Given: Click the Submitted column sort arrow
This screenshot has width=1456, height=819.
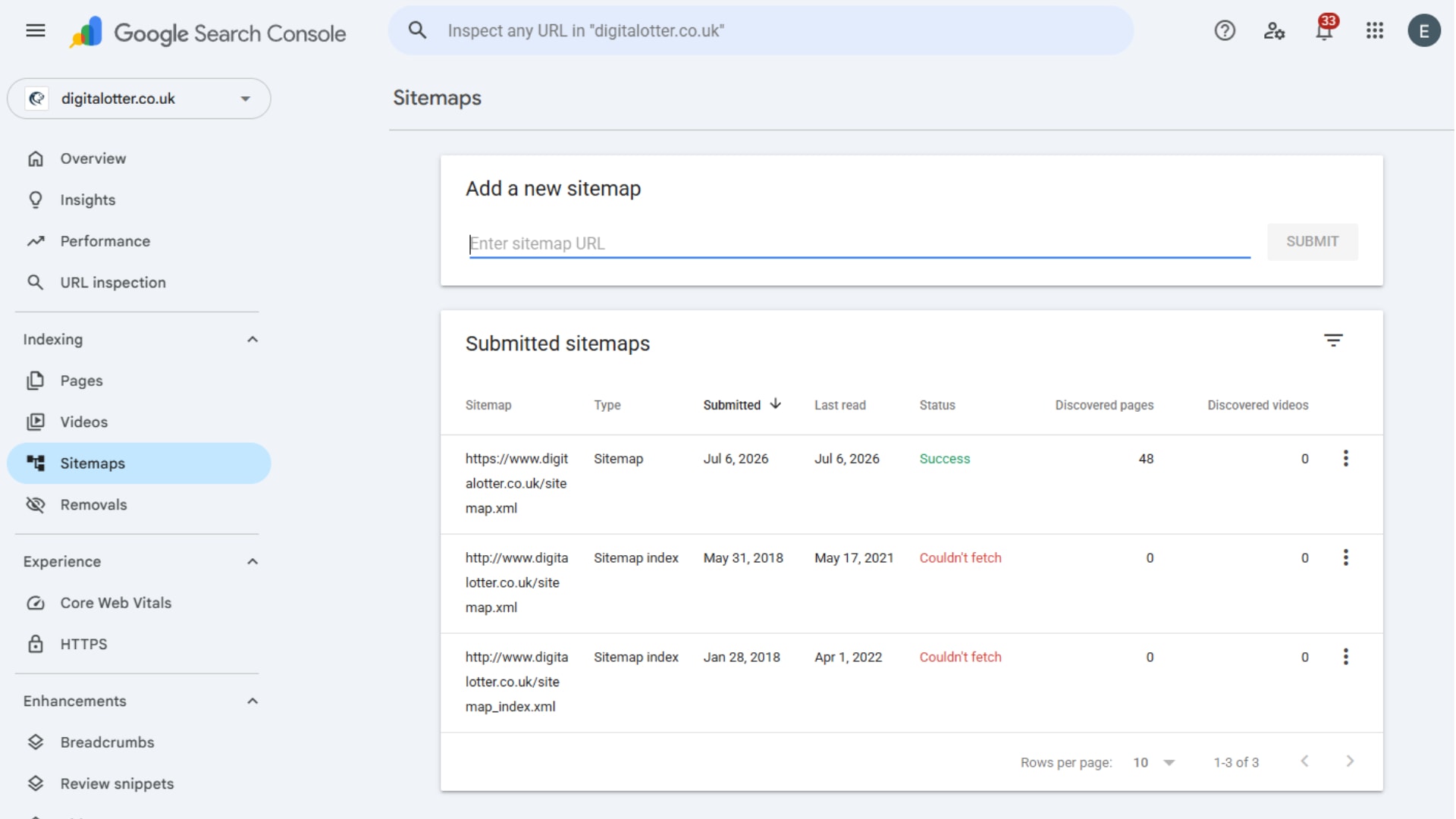Looking at the screenshot, I should pyautogui.click(x=775, y=404).
